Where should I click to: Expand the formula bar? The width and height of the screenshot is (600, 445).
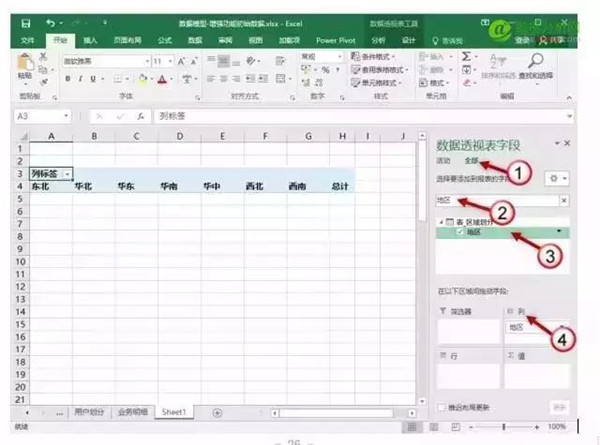[x=570, y=116]
